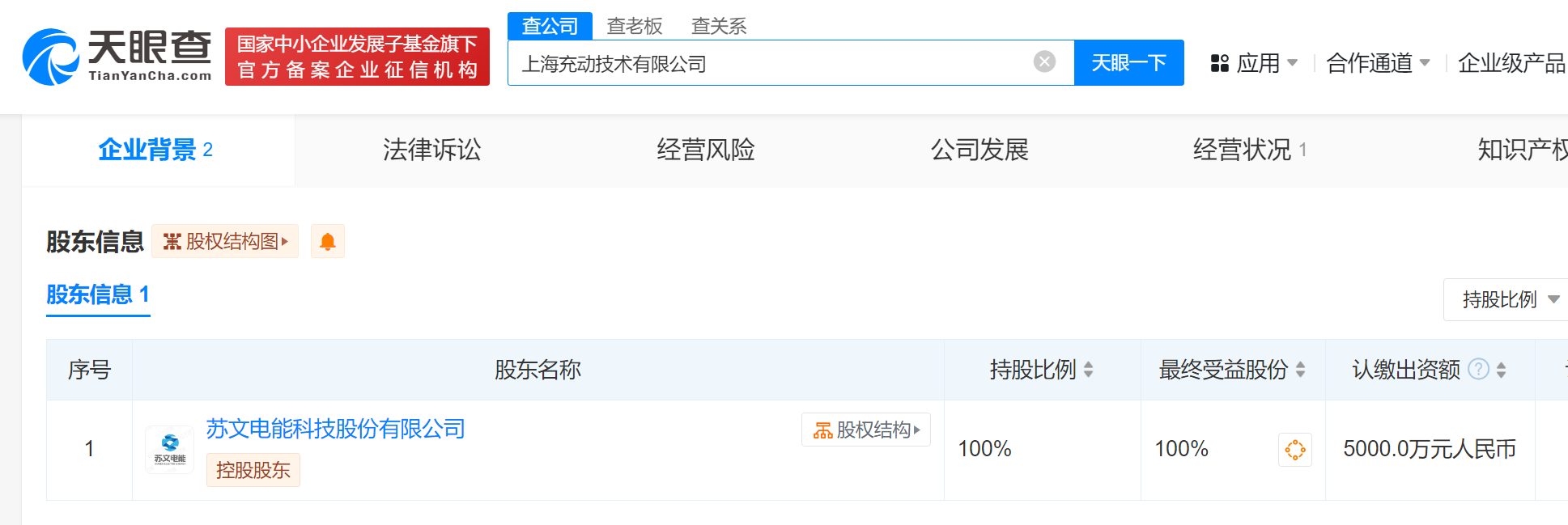
Task: Open the 股权结构图 chart button
Action: click(225, 241)
